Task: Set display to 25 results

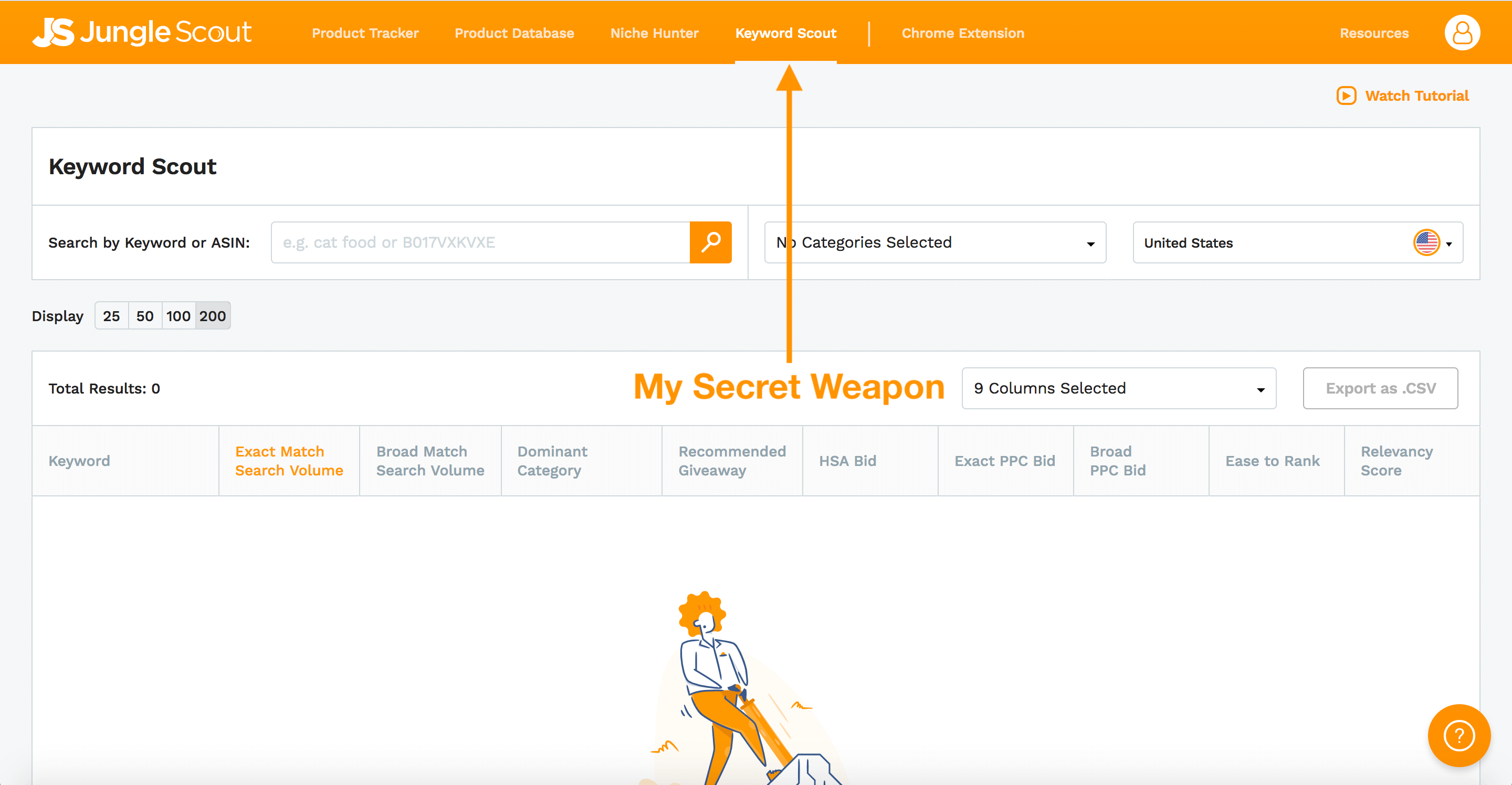Action: (x=111, y=316)
